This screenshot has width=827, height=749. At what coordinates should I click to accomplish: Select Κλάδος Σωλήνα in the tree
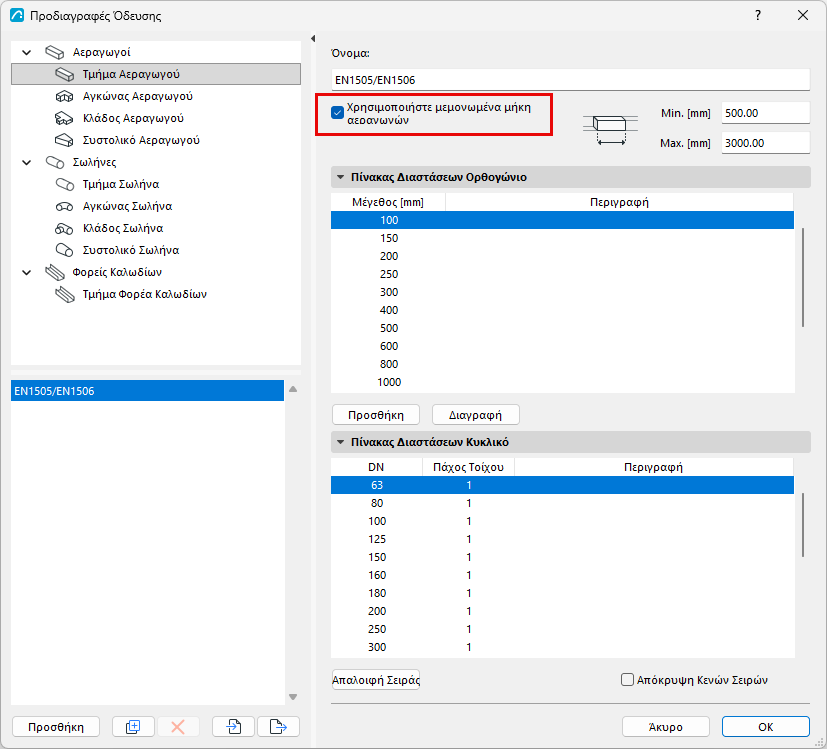click(x=110, y=228)
